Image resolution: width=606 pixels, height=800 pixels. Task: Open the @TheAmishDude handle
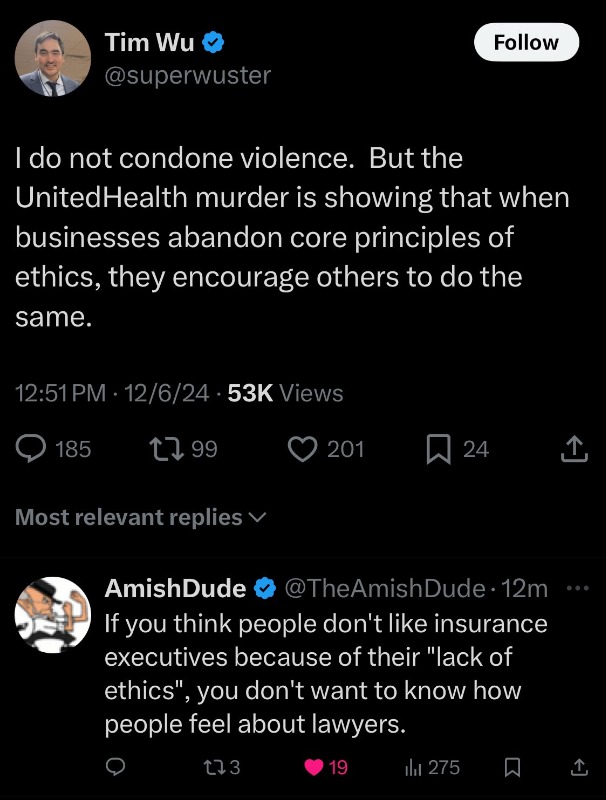pyautogui.click(x=388, y=589)
